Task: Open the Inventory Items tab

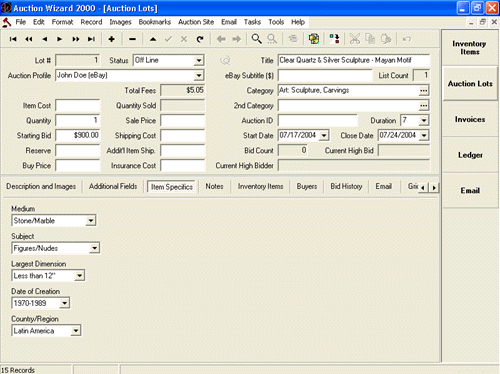Action: click(261, 186)
